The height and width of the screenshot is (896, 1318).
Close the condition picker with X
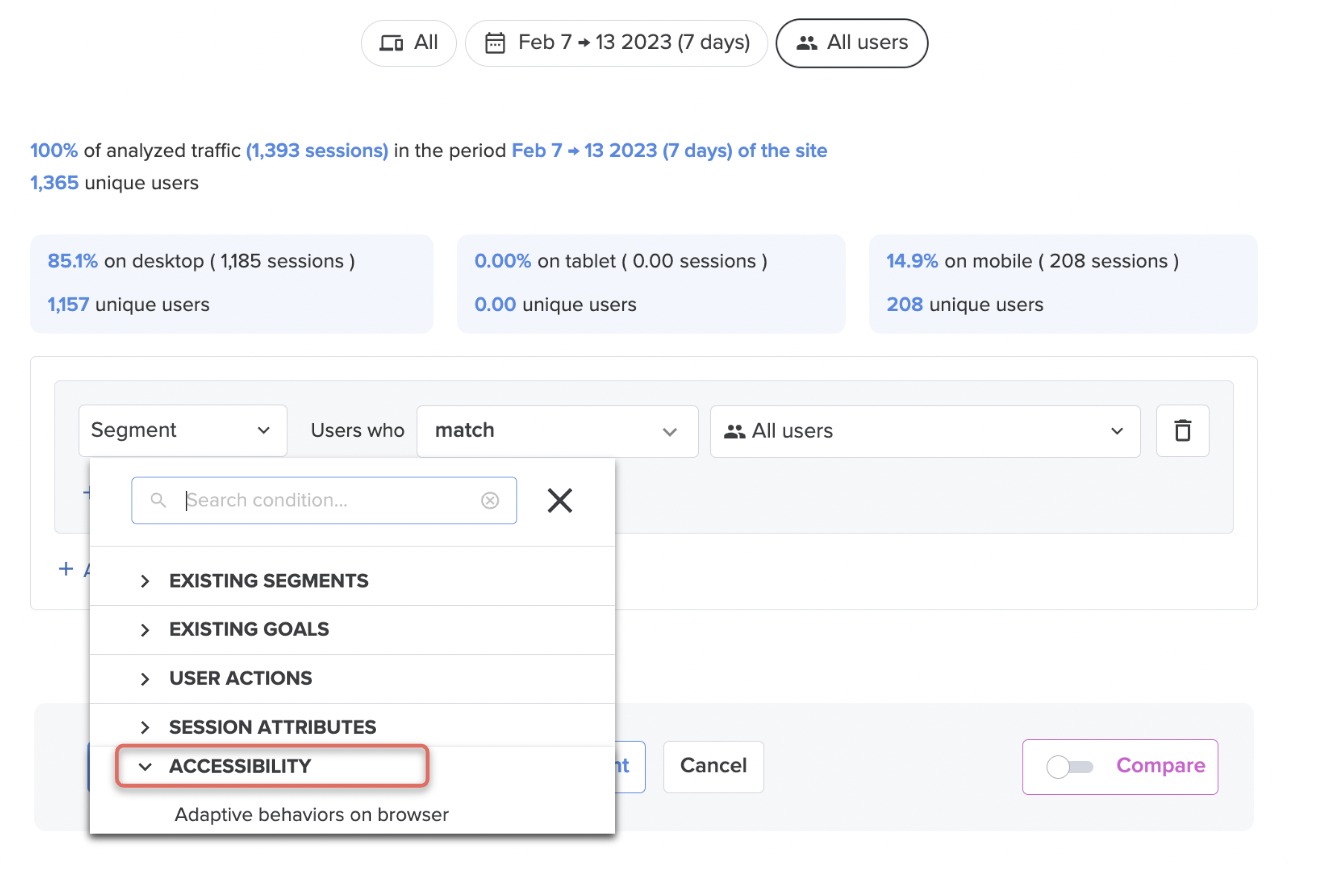pyautogui.click(x=560, y=500)
